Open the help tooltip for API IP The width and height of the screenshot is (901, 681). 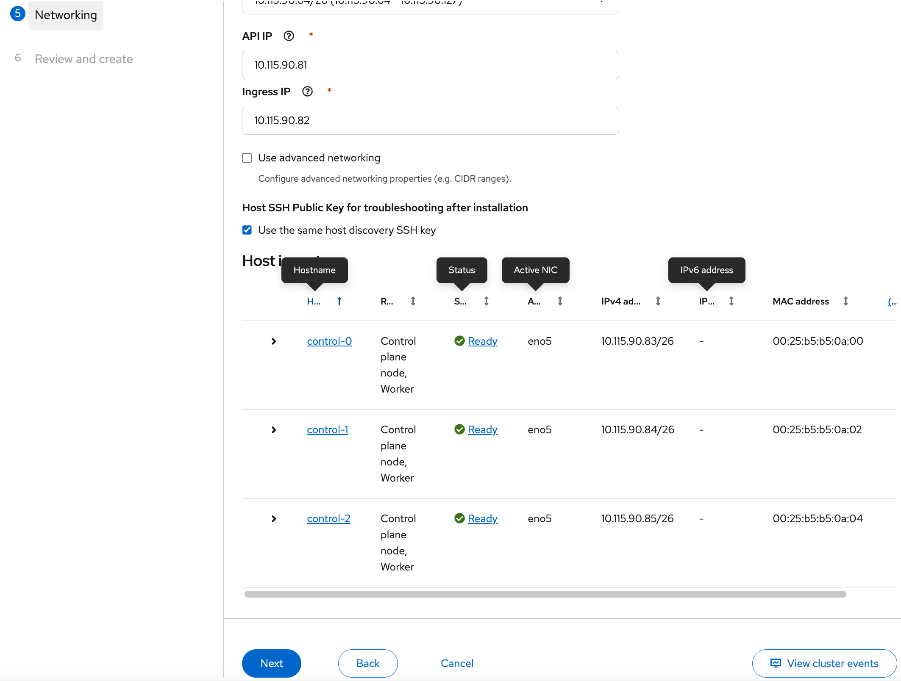tap(288, 35)
